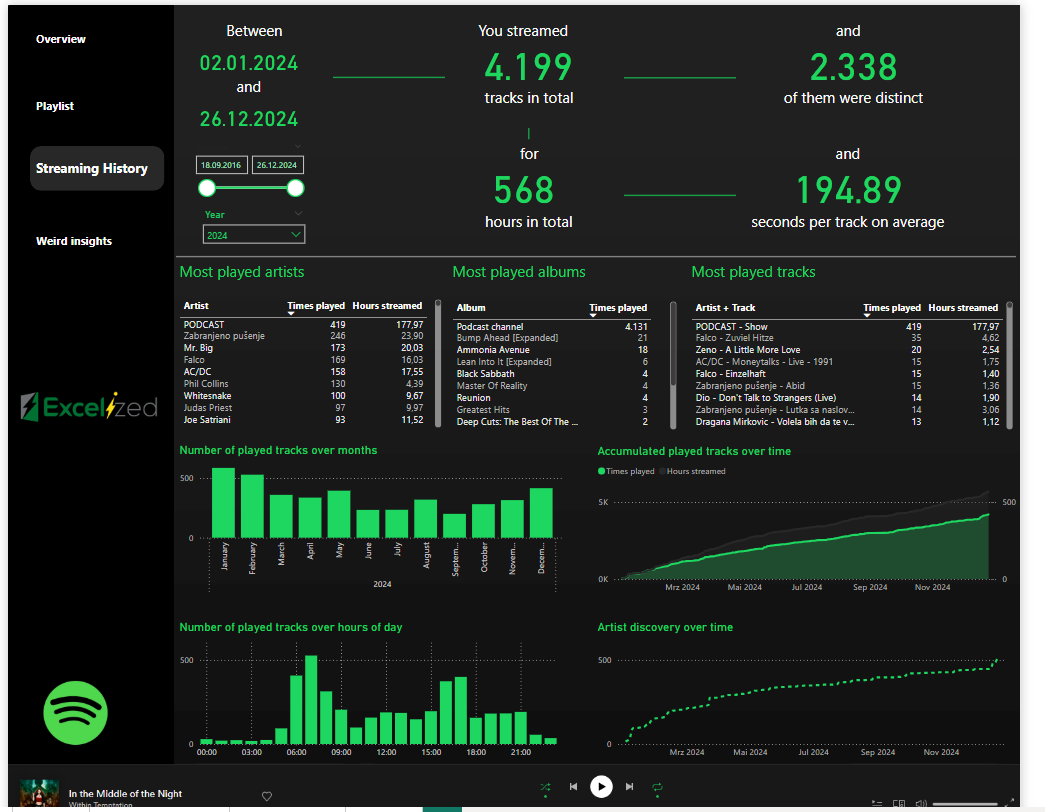Select the PODCAST artist row
This screenshot has width=1045, height=812.
click(x=303, y=325)
